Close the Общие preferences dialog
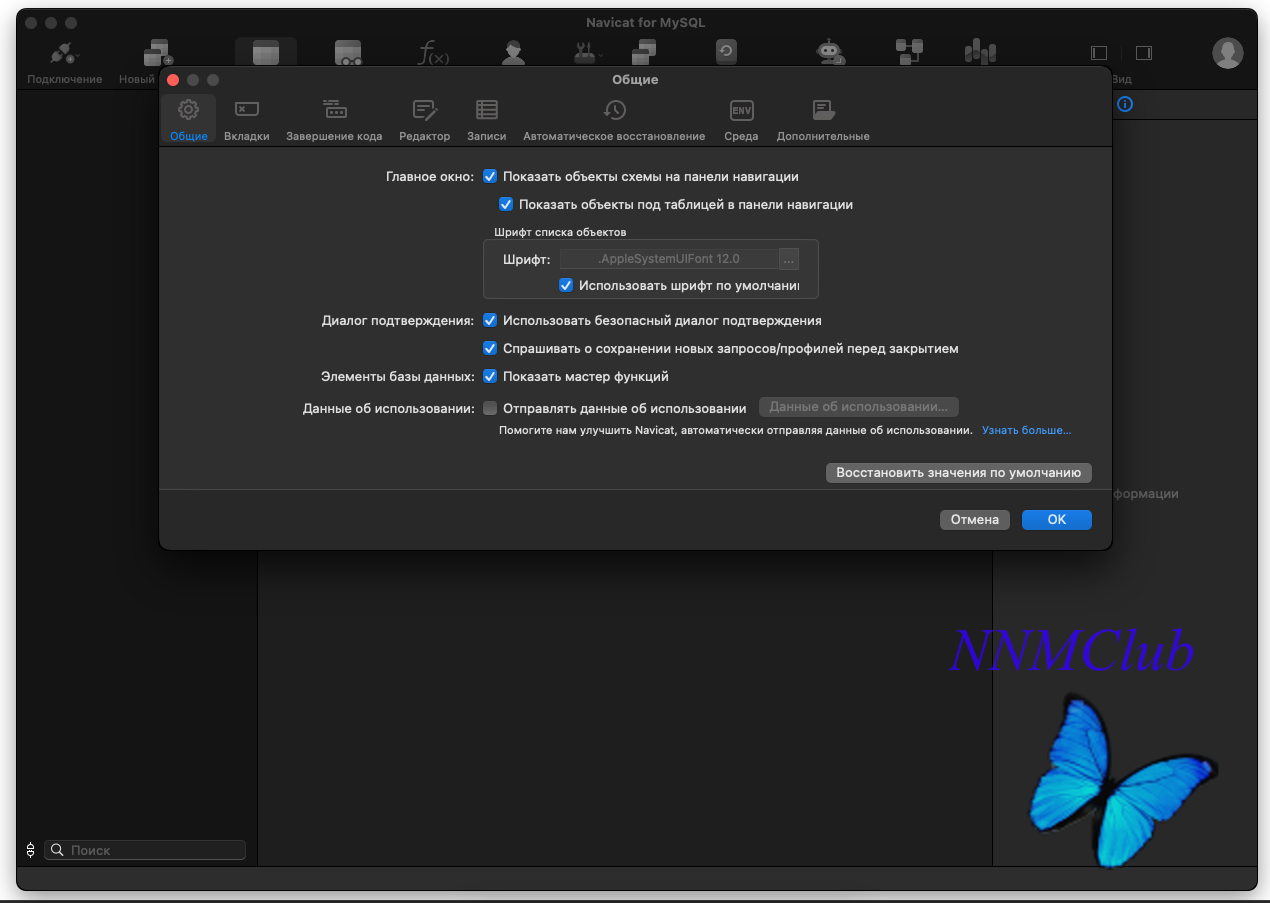 173,80
